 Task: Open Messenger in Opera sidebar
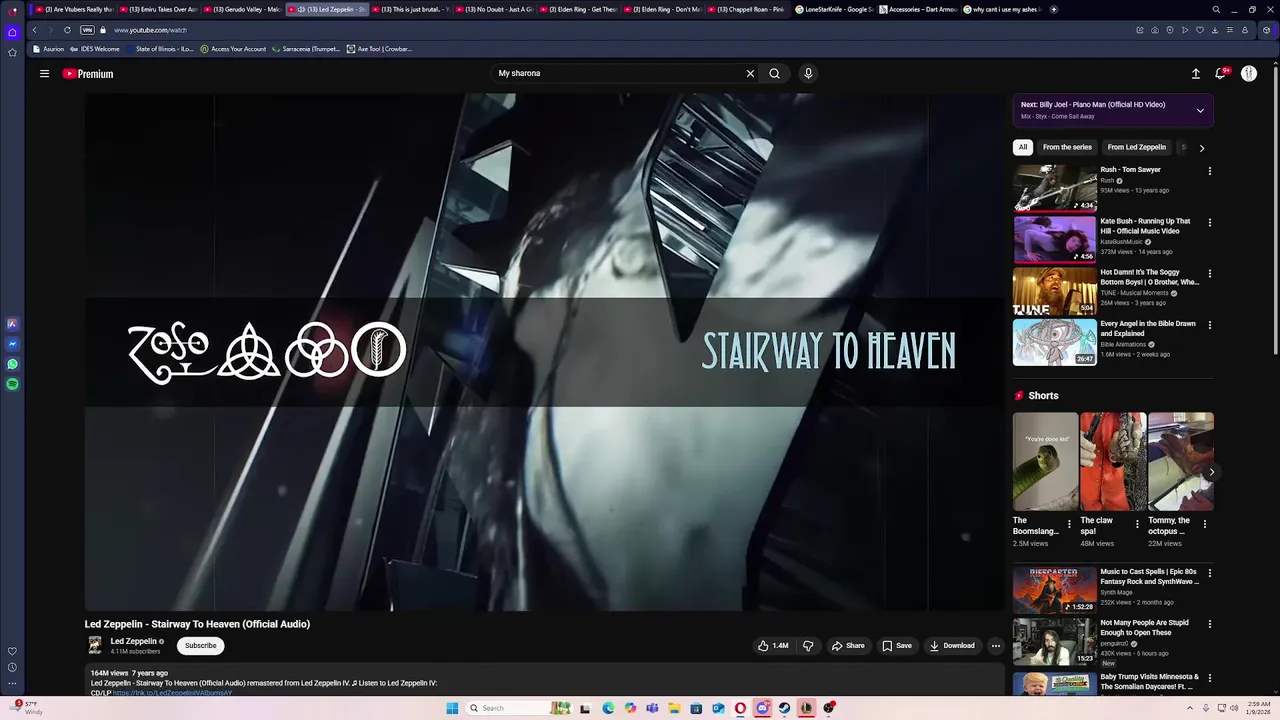(x=12, y=344)
